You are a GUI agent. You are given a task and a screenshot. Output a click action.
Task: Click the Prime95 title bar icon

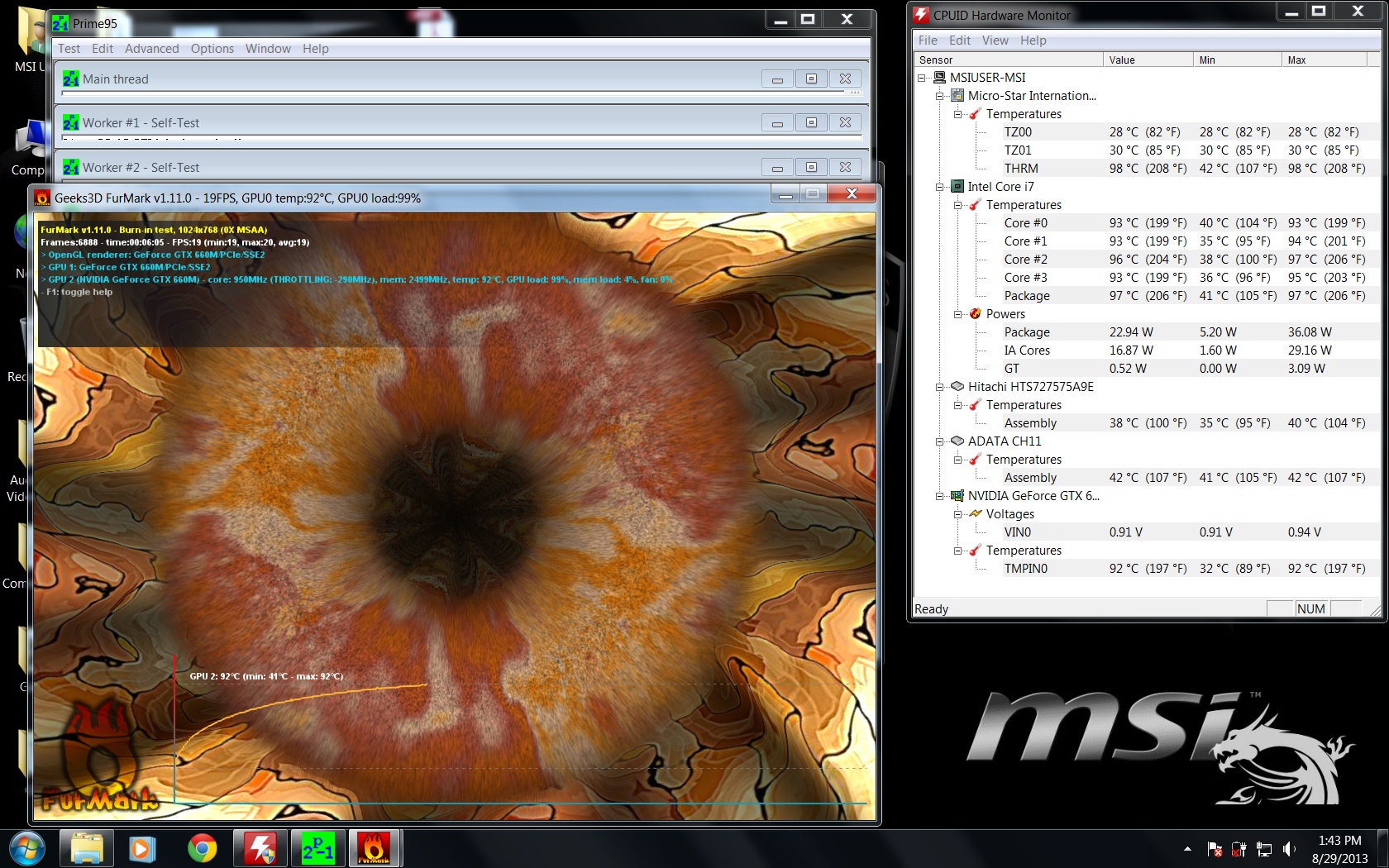[60, 23]
